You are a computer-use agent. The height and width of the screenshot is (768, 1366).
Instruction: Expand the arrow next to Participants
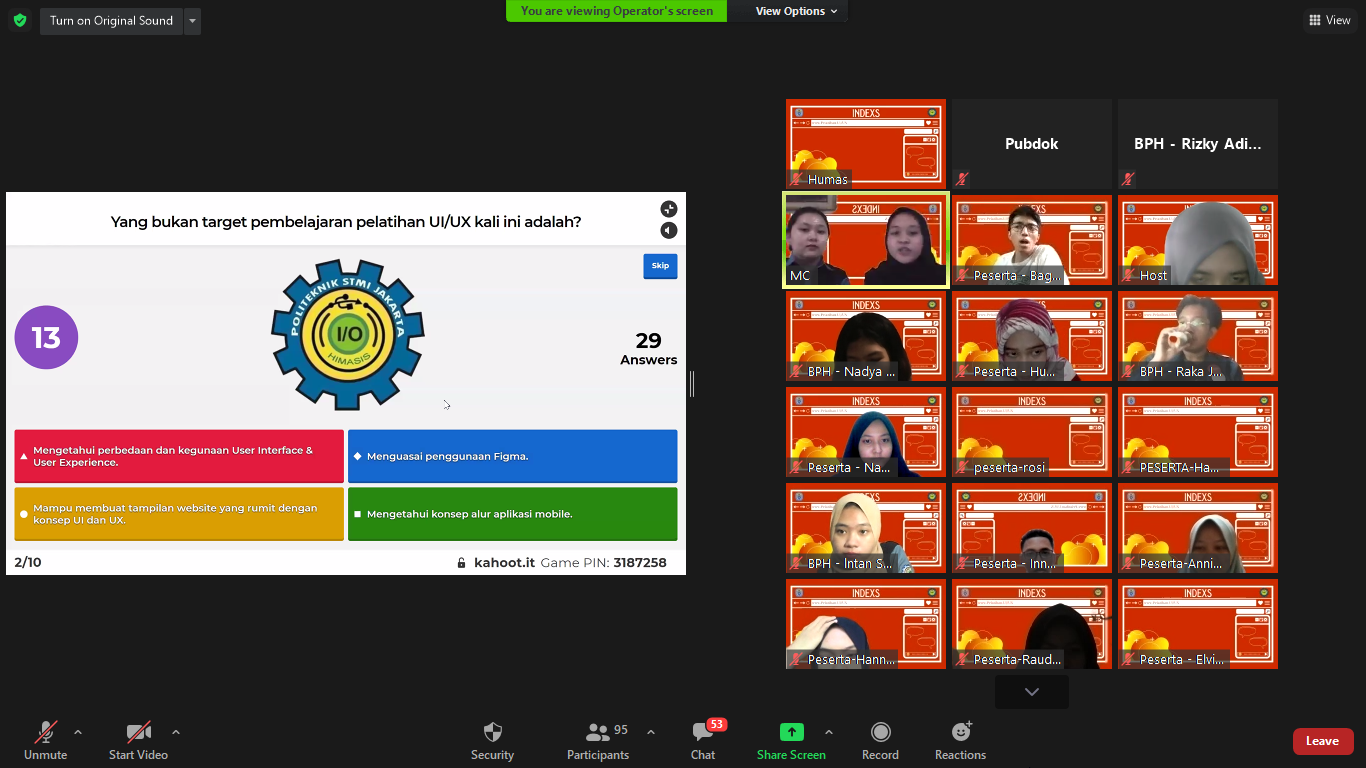point(651,732)
